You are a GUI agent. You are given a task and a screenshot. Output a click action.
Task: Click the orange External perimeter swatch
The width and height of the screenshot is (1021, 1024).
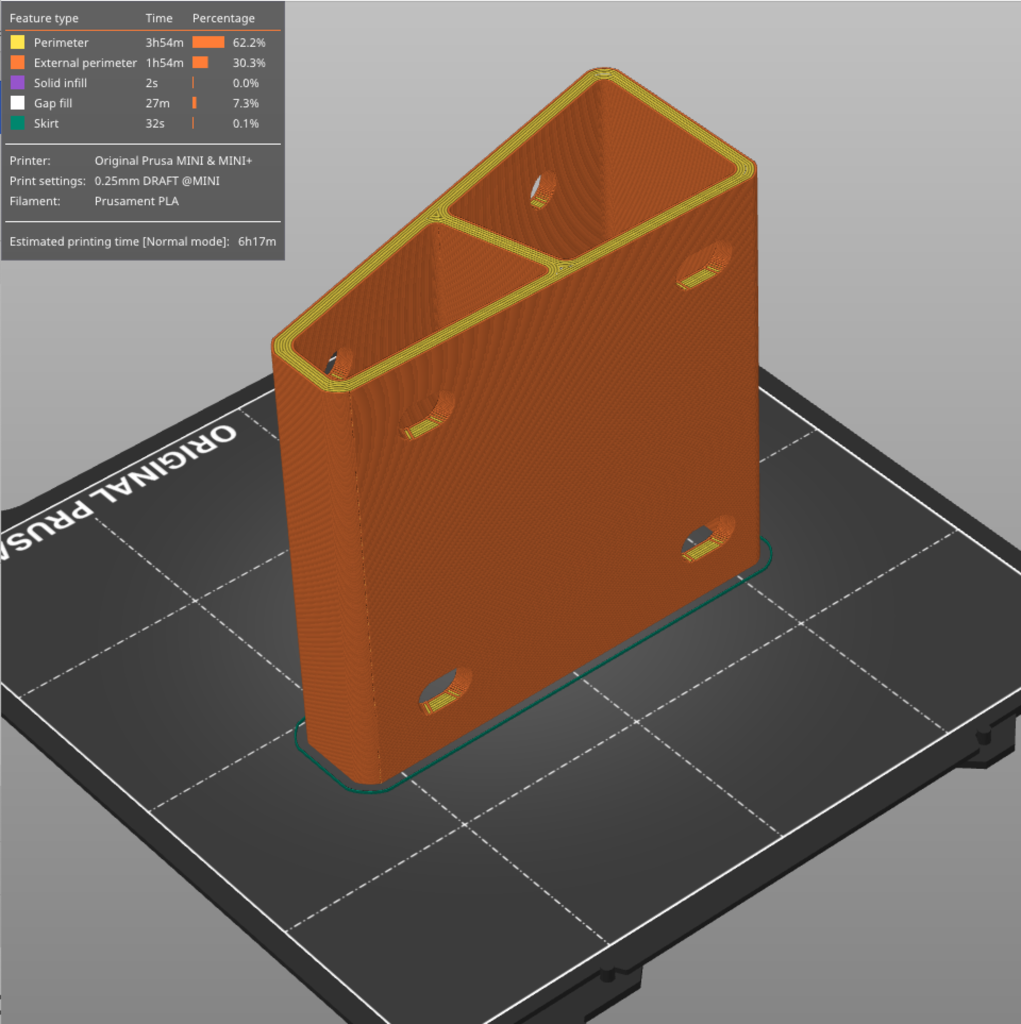tap(17, 63)
